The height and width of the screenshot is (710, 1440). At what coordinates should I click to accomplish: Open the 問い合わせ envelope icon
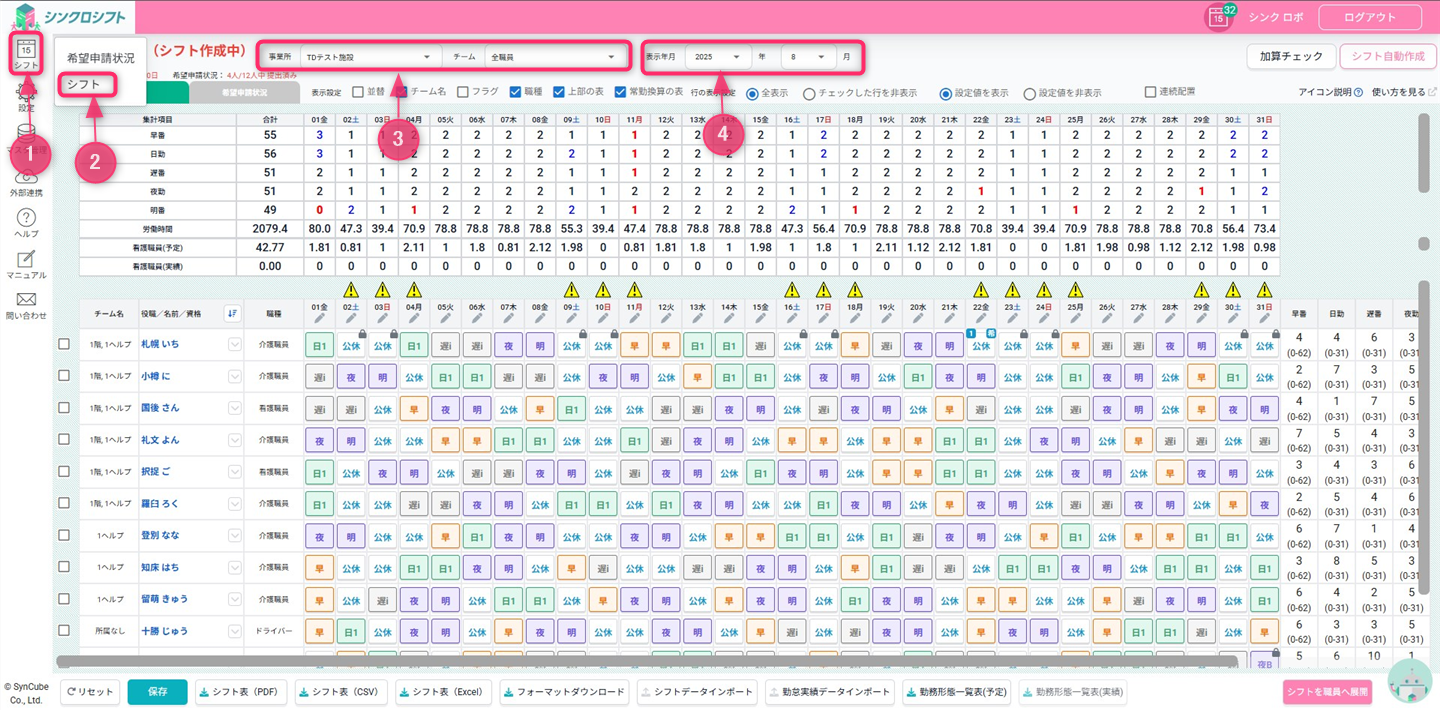pos(26,306)
